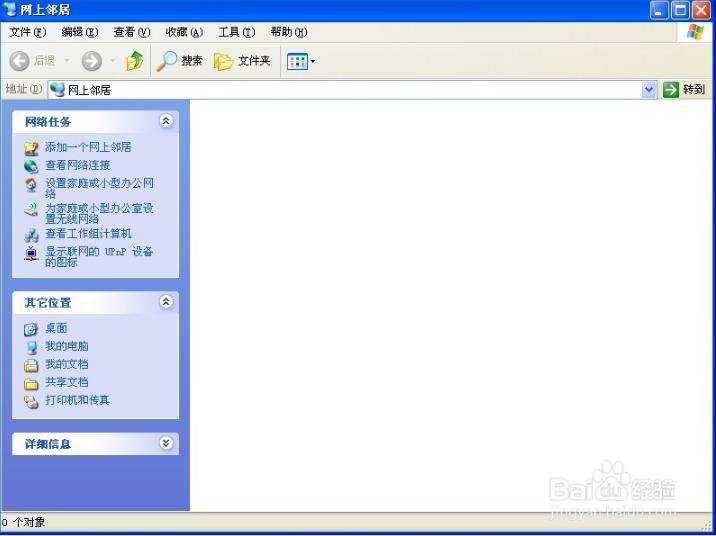This screenshot has width=716, height=536.
Task: Click the Forward arrow icon
Action: coord(91,61)
